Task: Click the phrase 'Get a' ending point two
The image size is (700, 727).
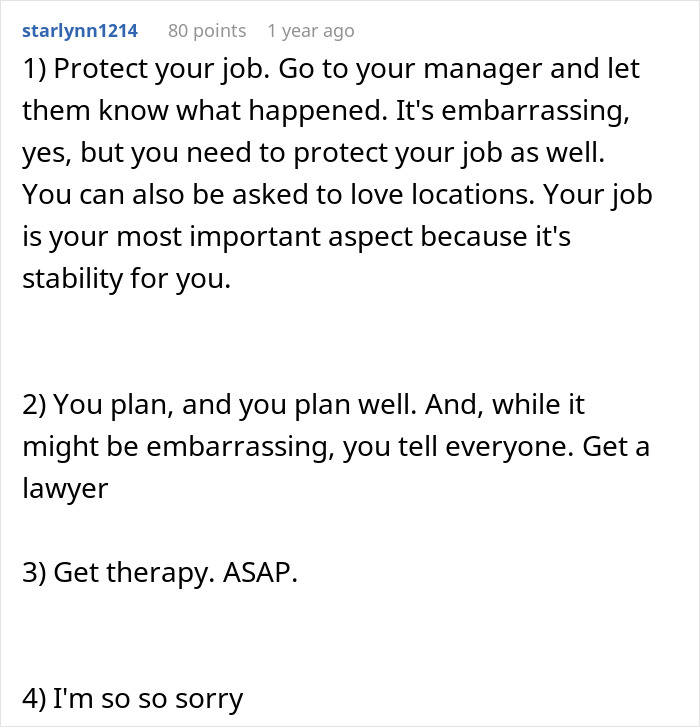Action: pos(616,447)
